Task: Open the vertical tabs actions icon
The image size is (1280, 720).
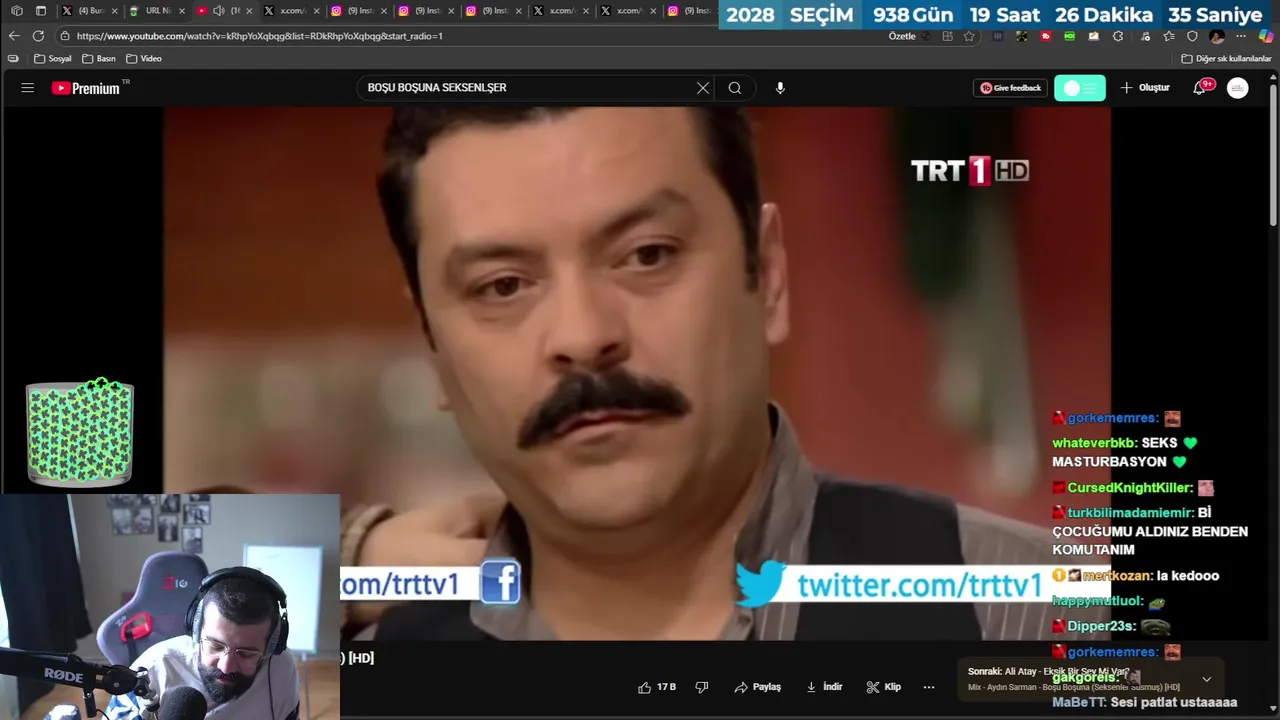Action: (41, 11)
